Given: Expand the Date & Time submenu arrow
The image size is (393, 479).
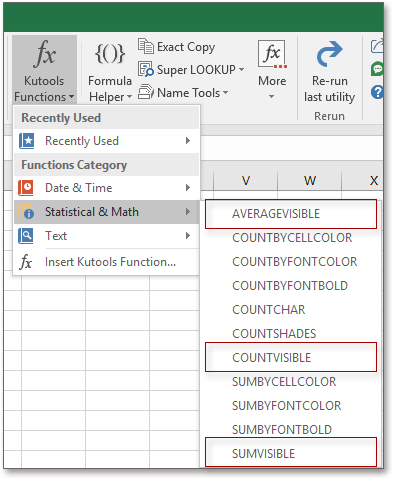Looking at the screenshot, I should tap(188, 188).
